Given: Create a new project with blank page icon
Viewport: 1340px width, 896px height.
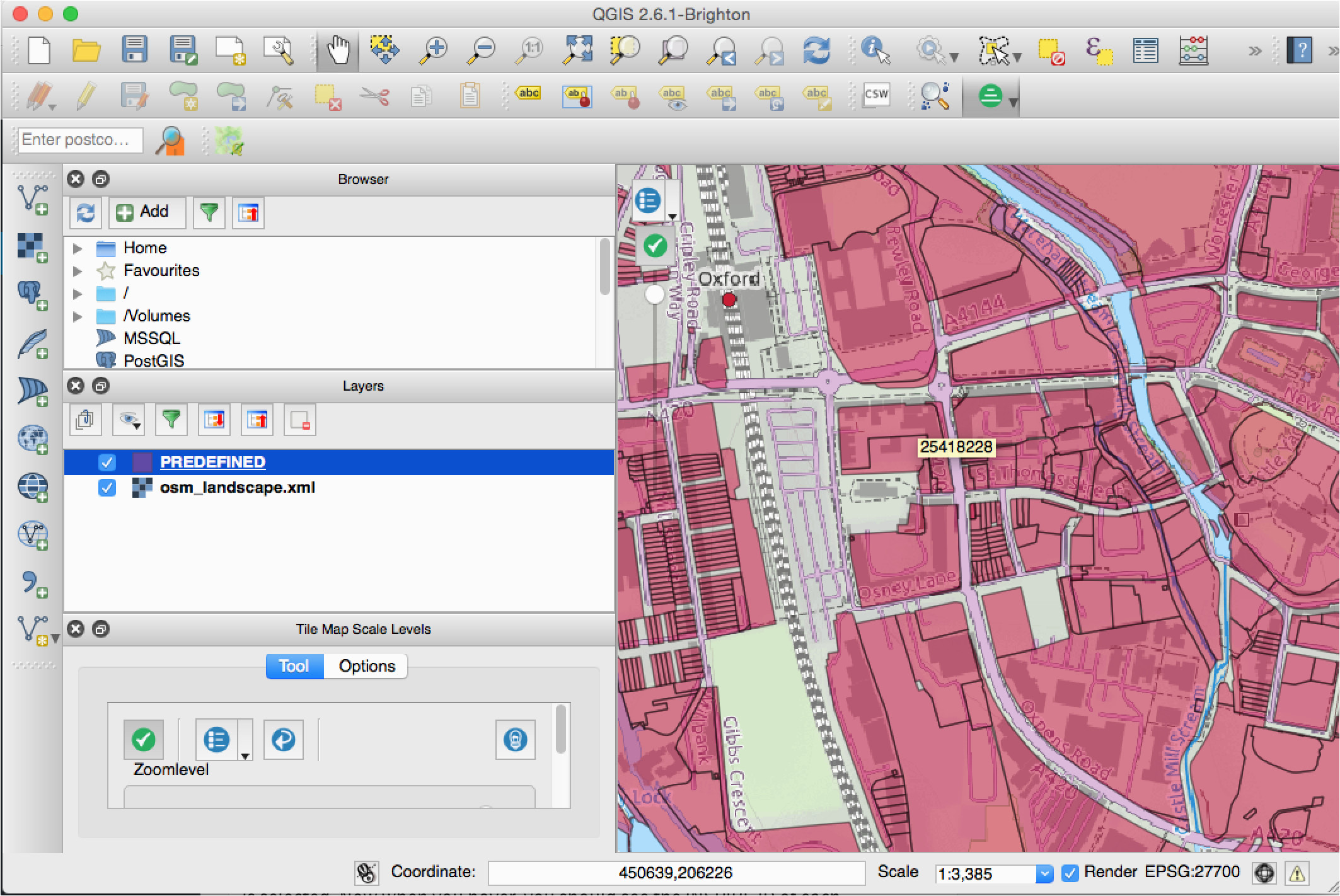Looking at the screenshot, I should 39,50.
